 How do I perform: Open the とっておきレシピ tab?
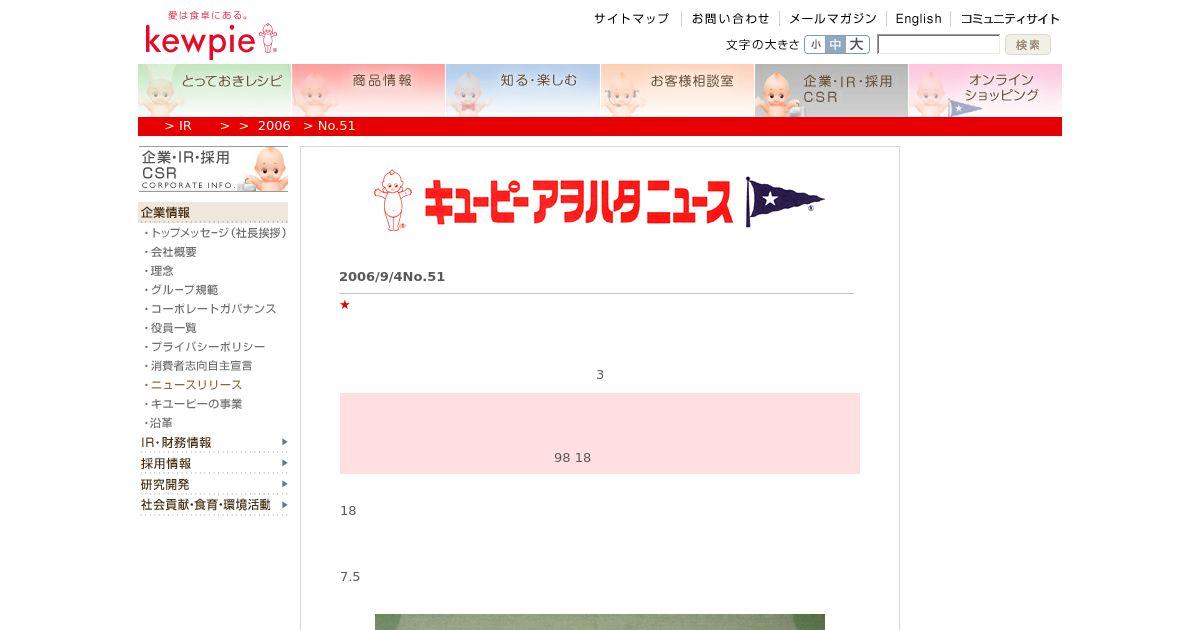[215, 90]
